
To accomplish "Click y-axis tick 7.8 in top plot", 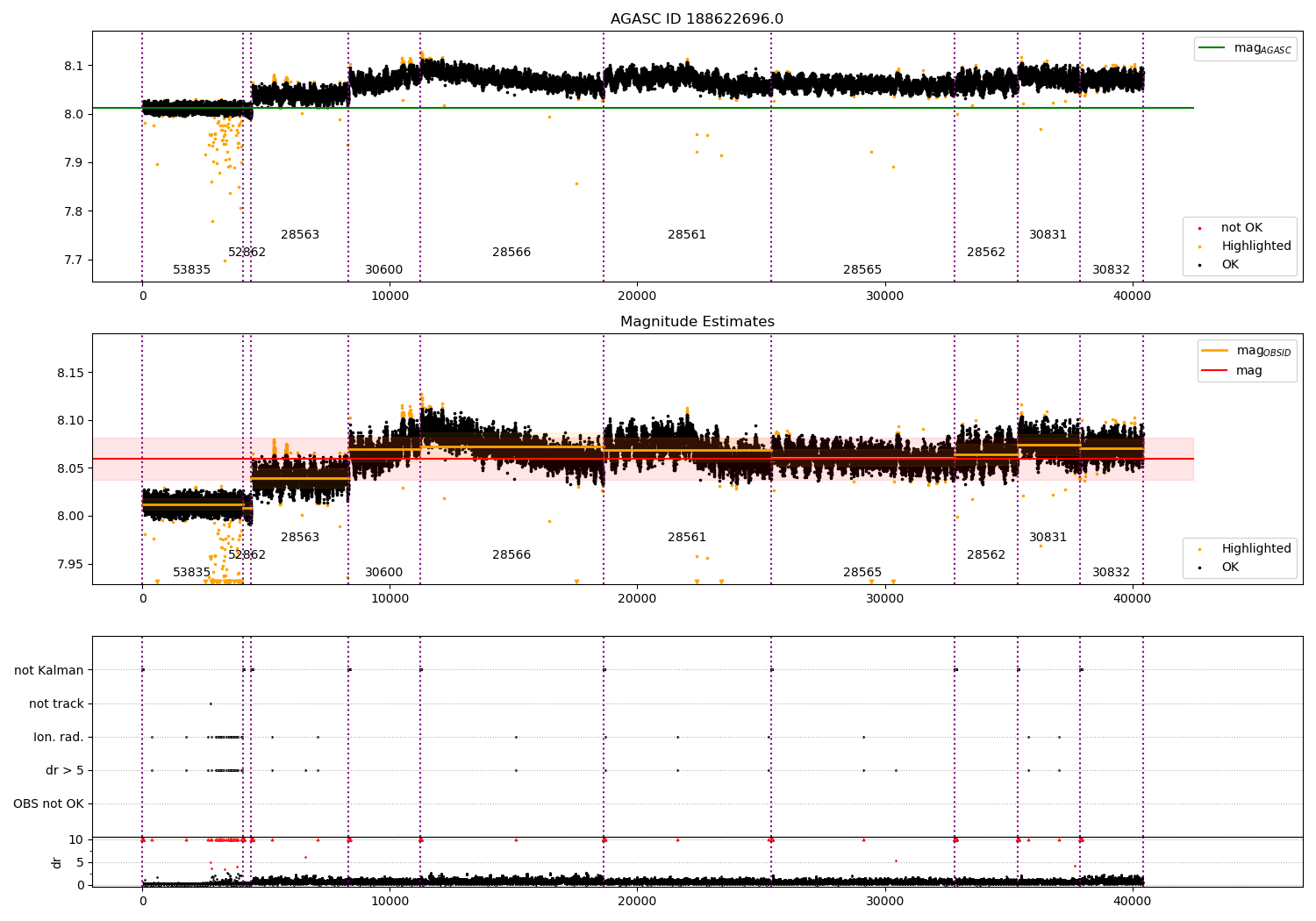I will pyautogui.click(x=74, y=211).
